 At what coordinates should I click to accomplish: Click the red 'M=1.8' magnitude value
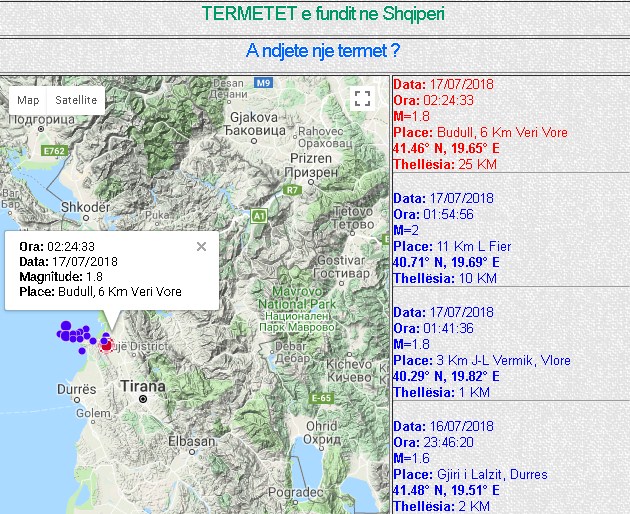click(411, 116)
